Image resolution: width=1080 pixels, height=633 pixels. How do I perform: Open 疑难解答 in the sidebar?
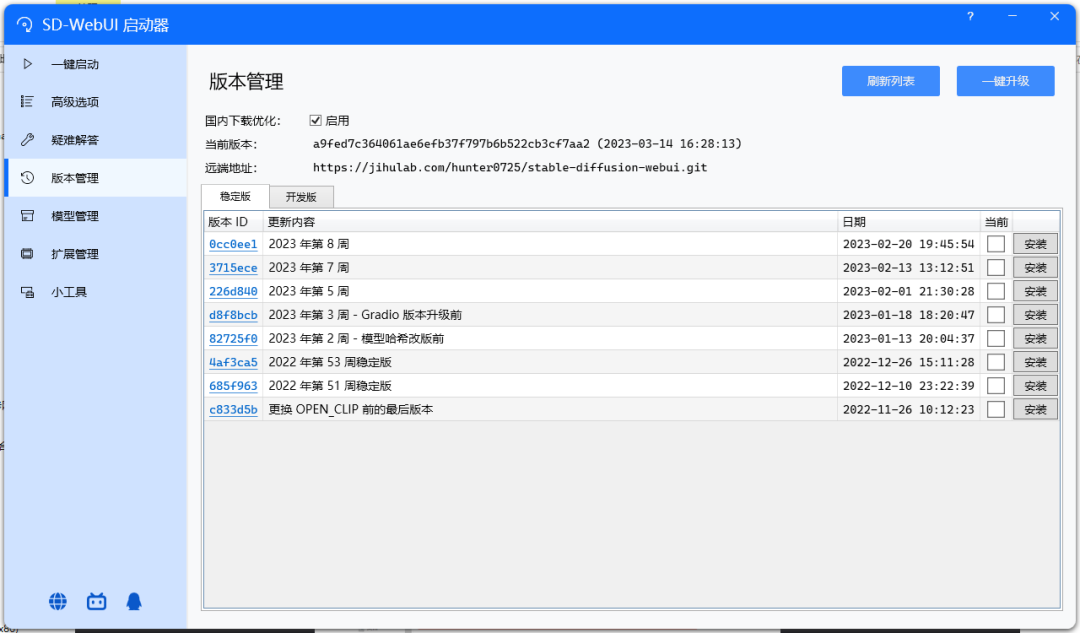pos(95,140)
